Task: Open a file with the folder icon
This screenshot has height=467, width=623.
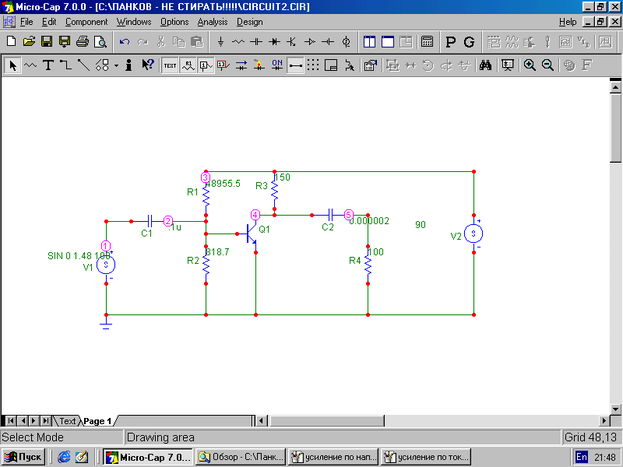Action: point(29,42)
